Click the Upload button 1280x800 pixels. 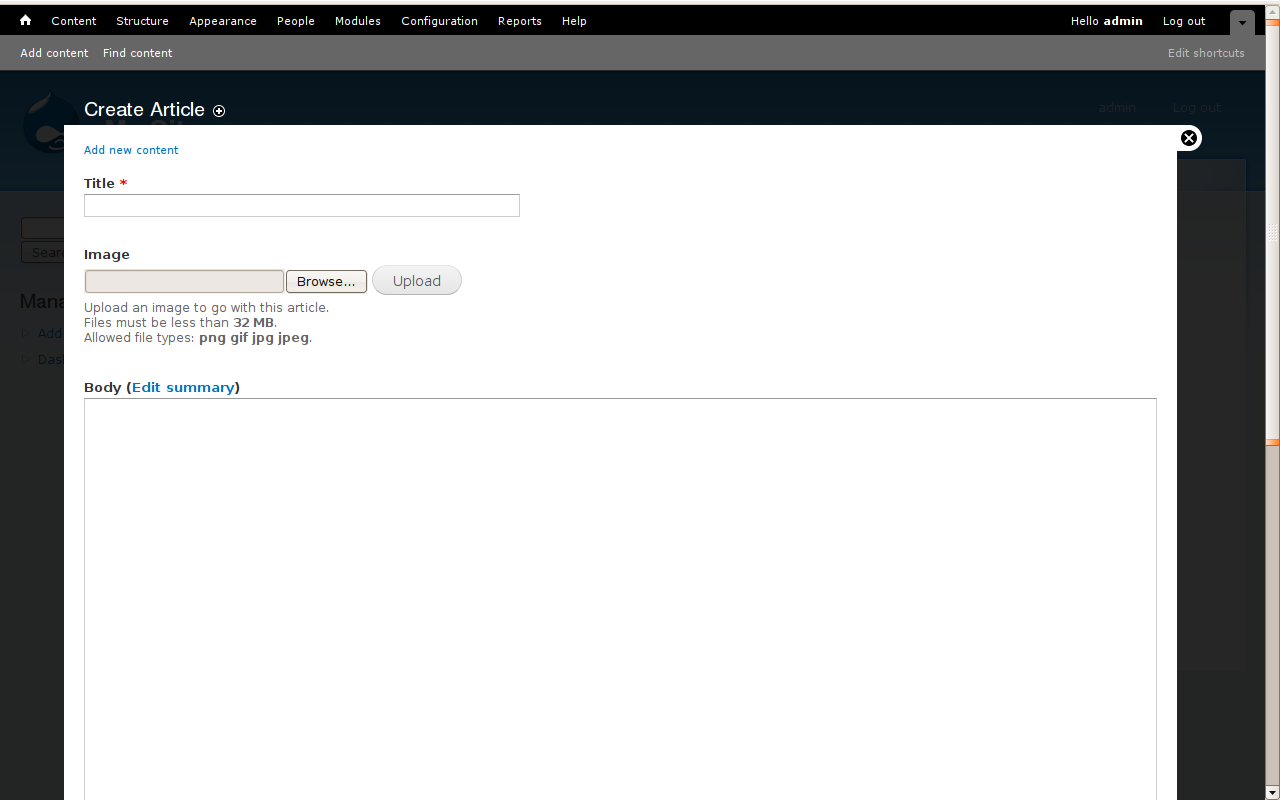tap(416, 280)
